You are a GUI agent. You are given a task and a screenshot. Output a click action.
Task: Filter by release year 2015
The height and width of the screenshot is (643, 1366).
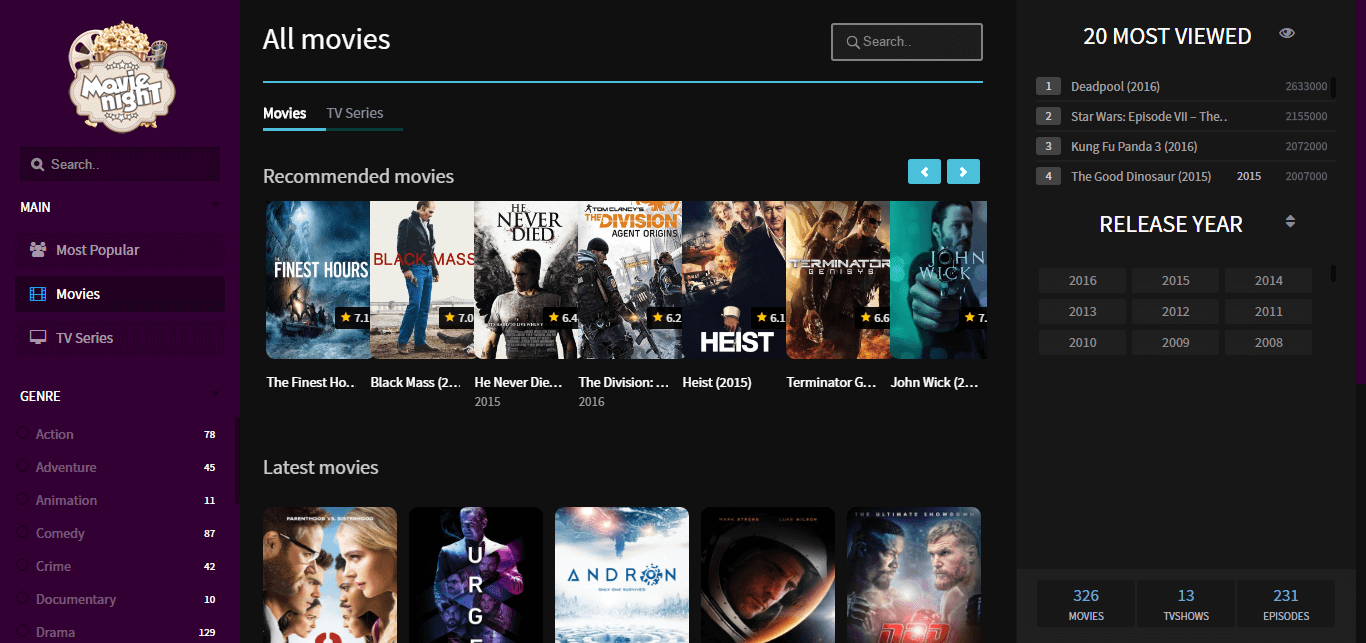point(1175,281)
